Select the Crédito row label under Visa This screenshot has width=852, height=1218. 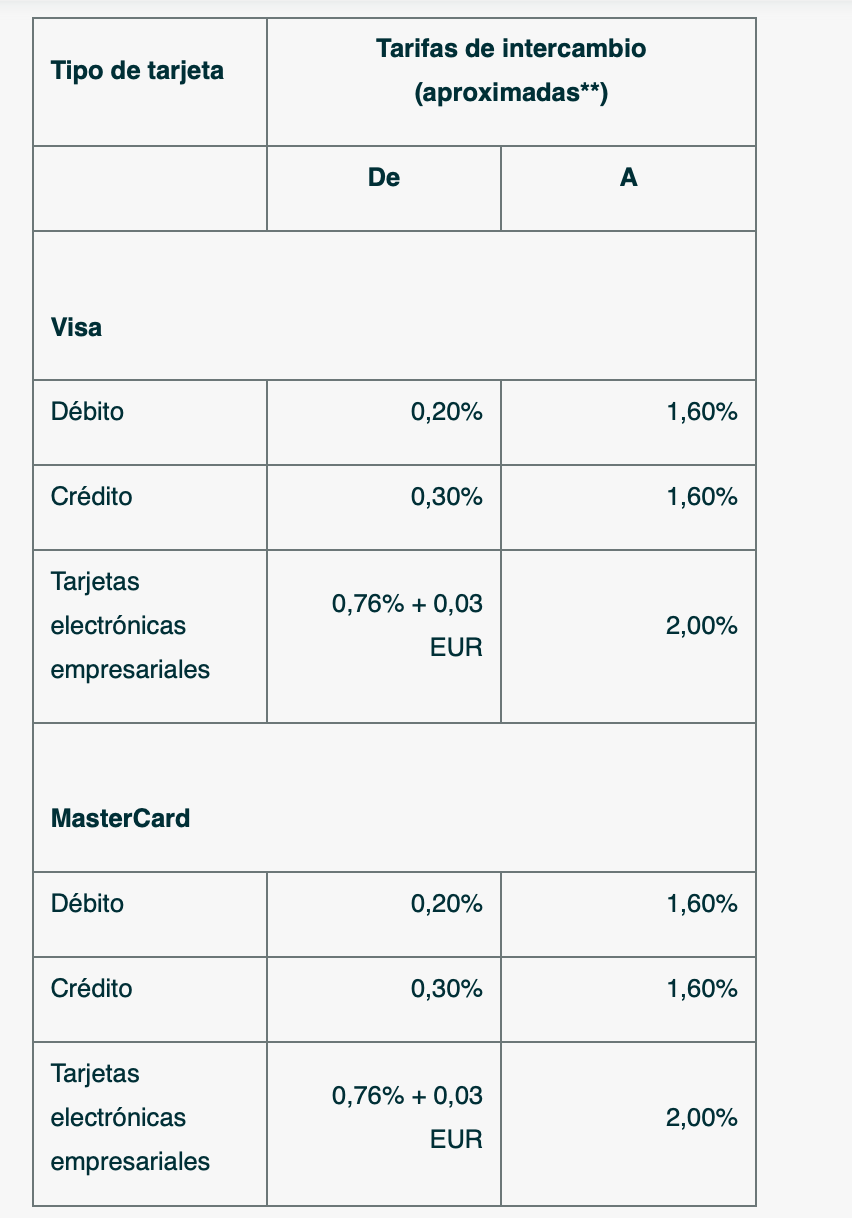(x=91, y=496)
